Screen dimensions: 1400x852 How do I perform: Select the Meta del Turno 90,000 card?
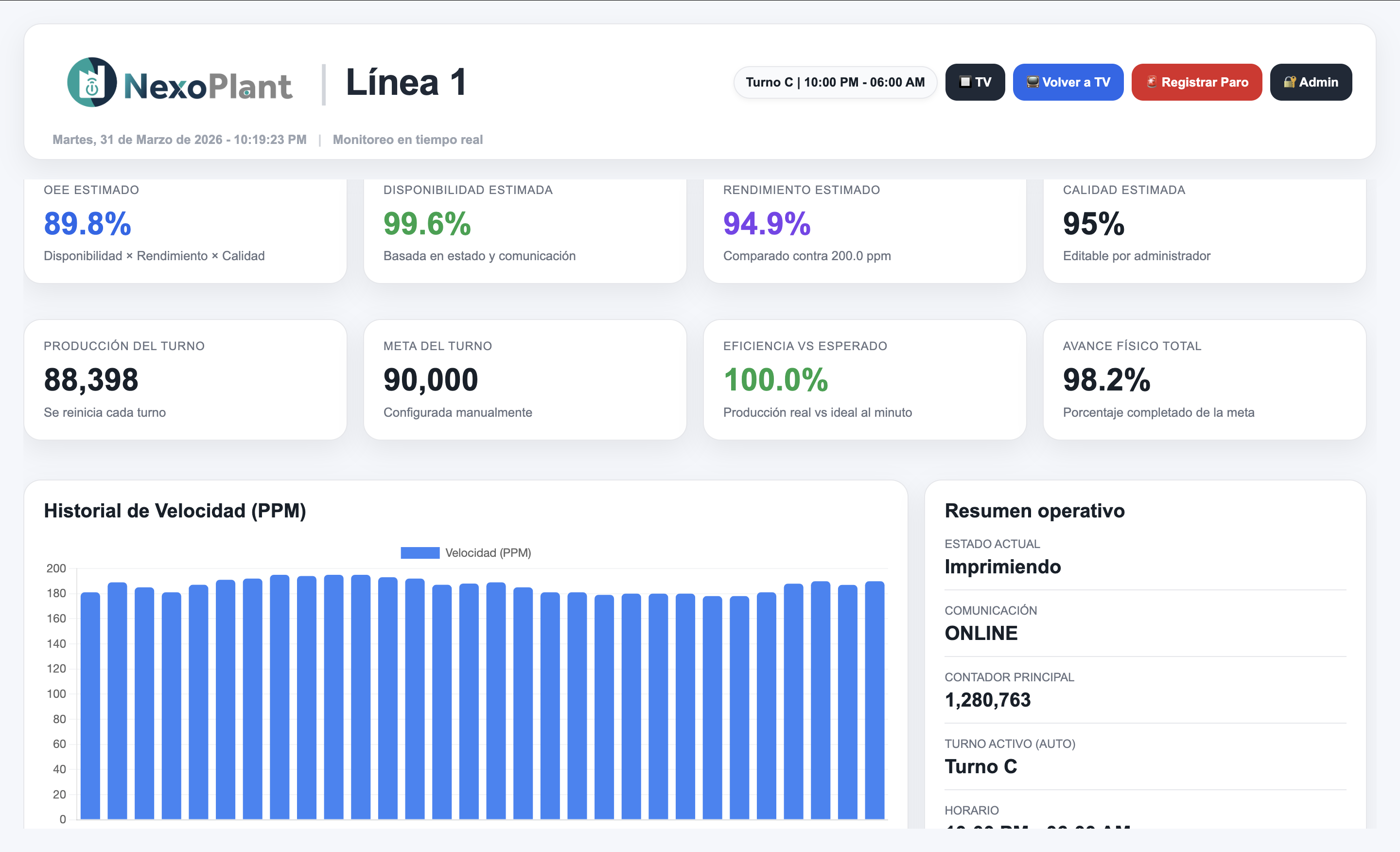pyautogui.click(x=525, y=379)
